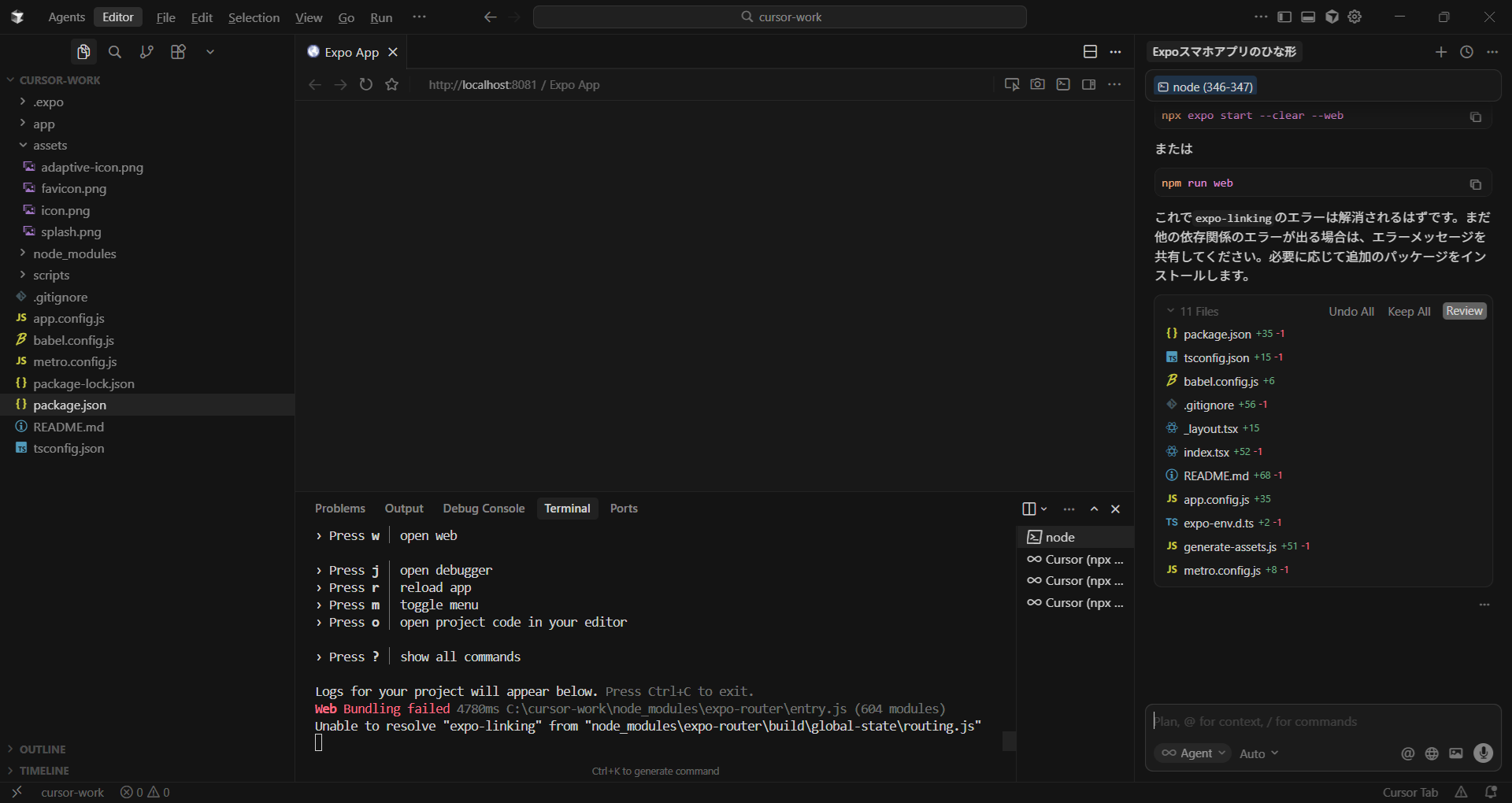Click the Undo All button

pos(1351,312)
